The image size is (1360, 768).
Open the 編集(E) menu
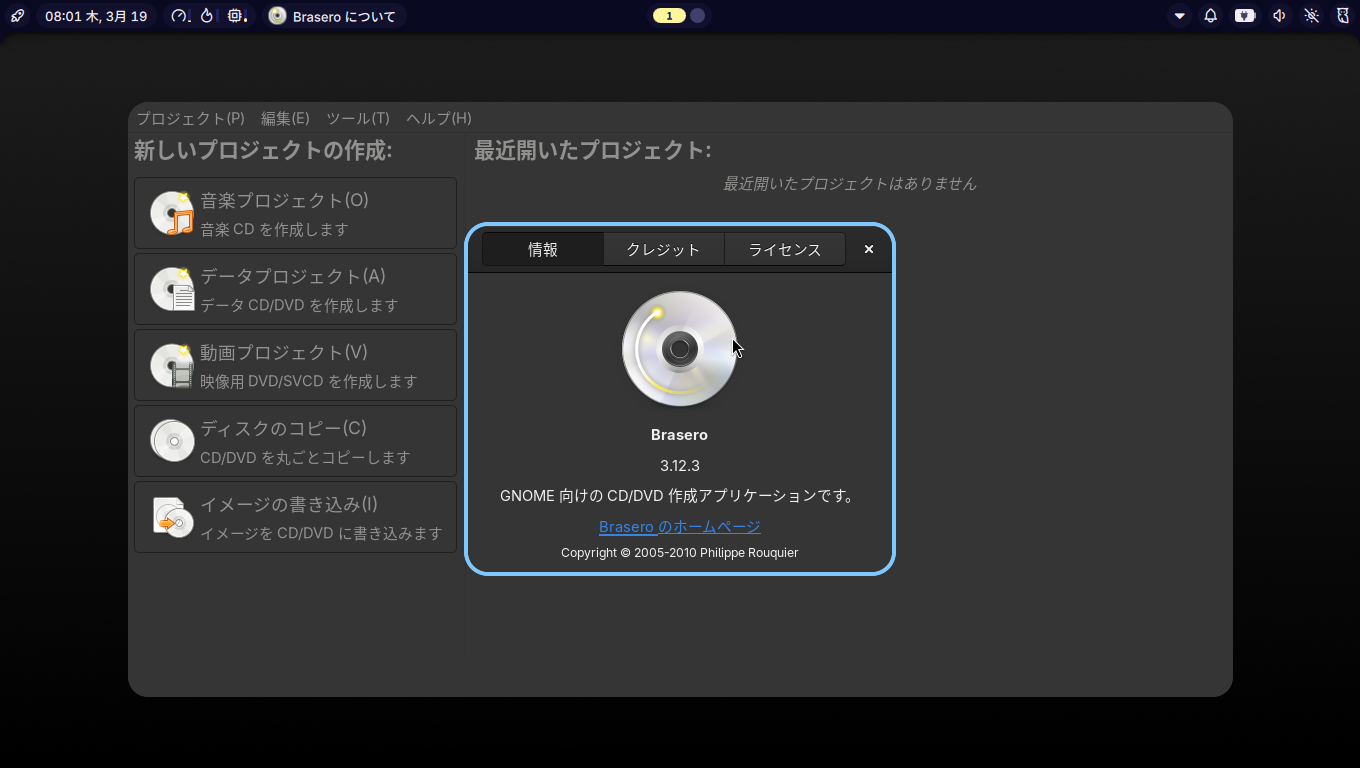(x=285, y=118)
